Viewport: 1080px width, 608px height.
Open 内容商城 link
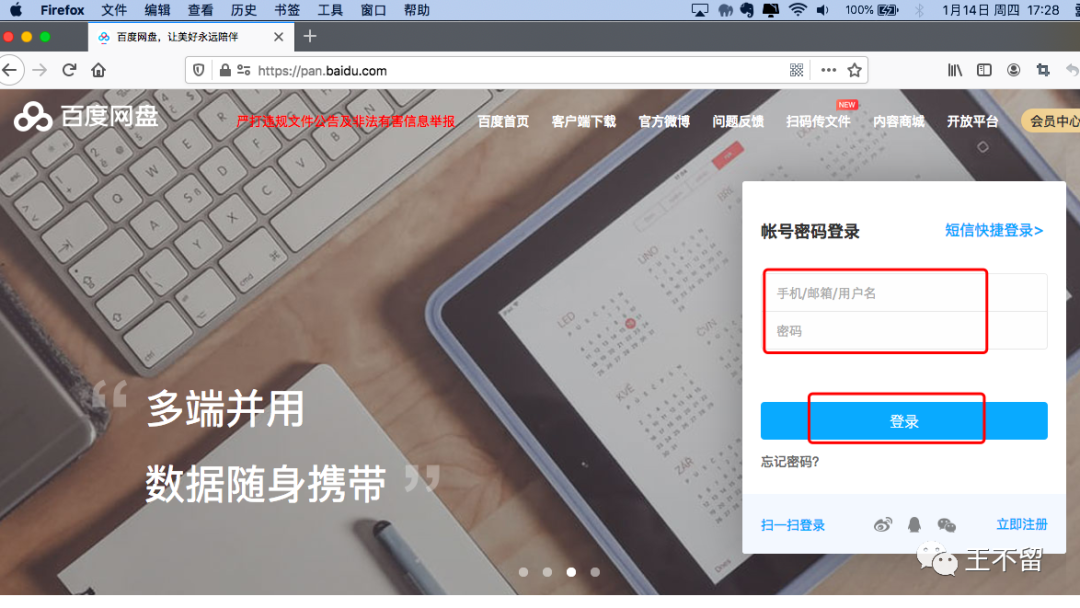[x=899, y=121]
